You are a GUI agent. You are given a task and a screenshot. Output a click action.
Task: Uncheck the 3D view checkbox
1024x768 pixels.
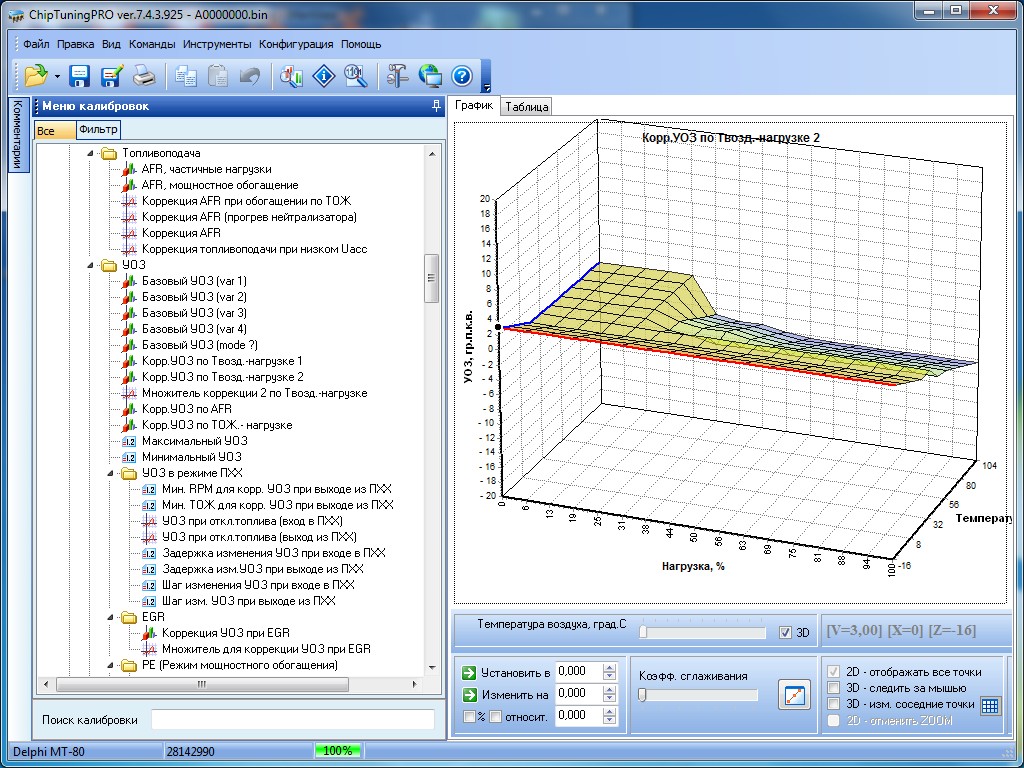point(785,633)
